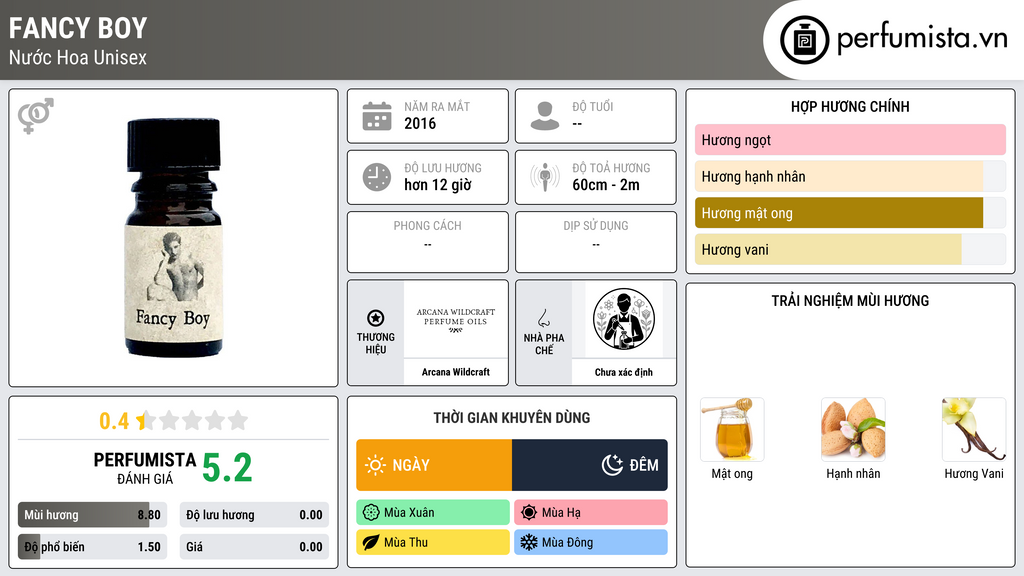The height and width of the screenshot is (576, 1024).
Task: Click the nose icon above Nhà pha chế
Action: click(x=543, y=318)
